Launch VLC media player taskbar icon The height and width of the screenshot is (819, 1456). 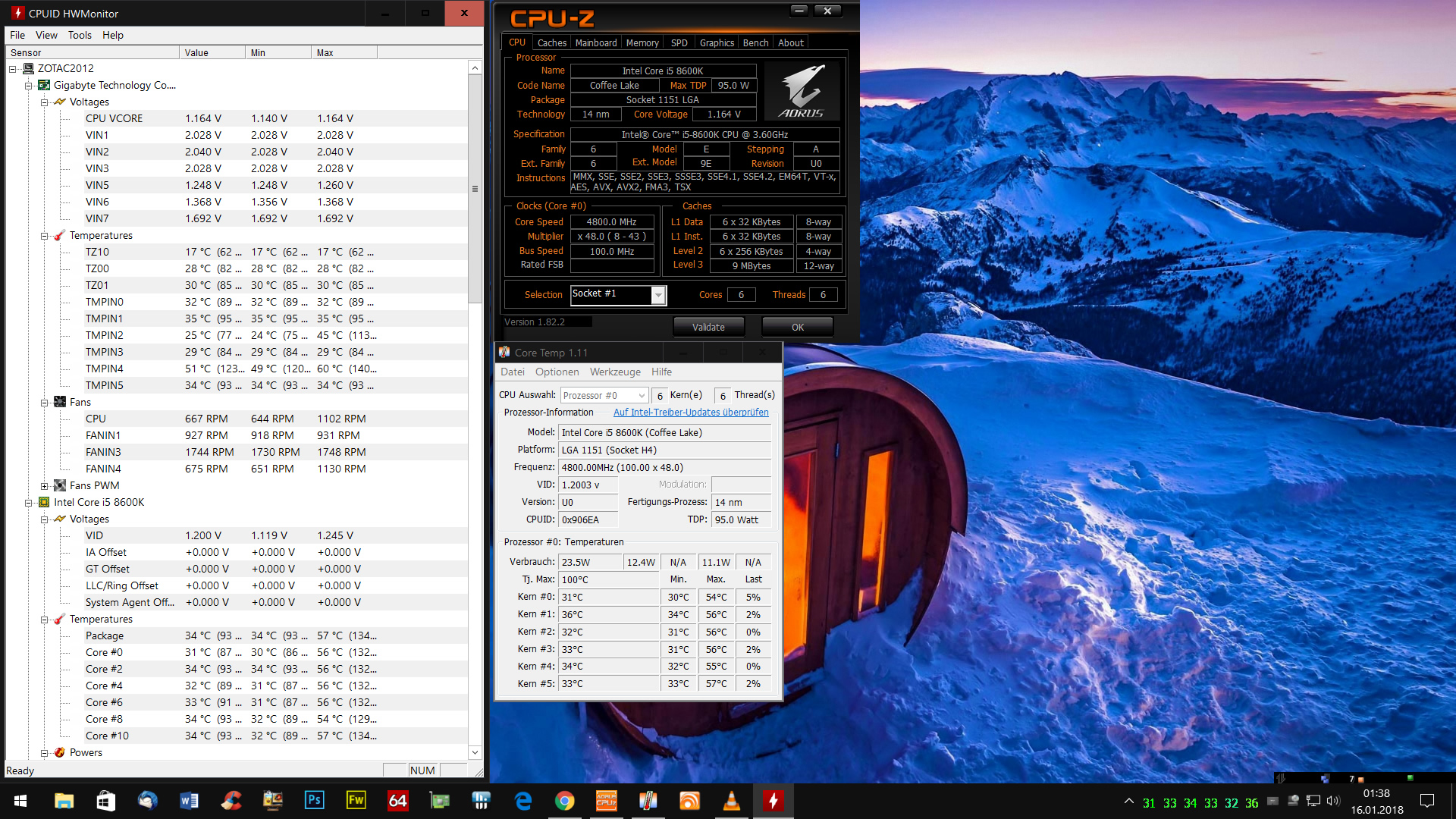(731, 801)
